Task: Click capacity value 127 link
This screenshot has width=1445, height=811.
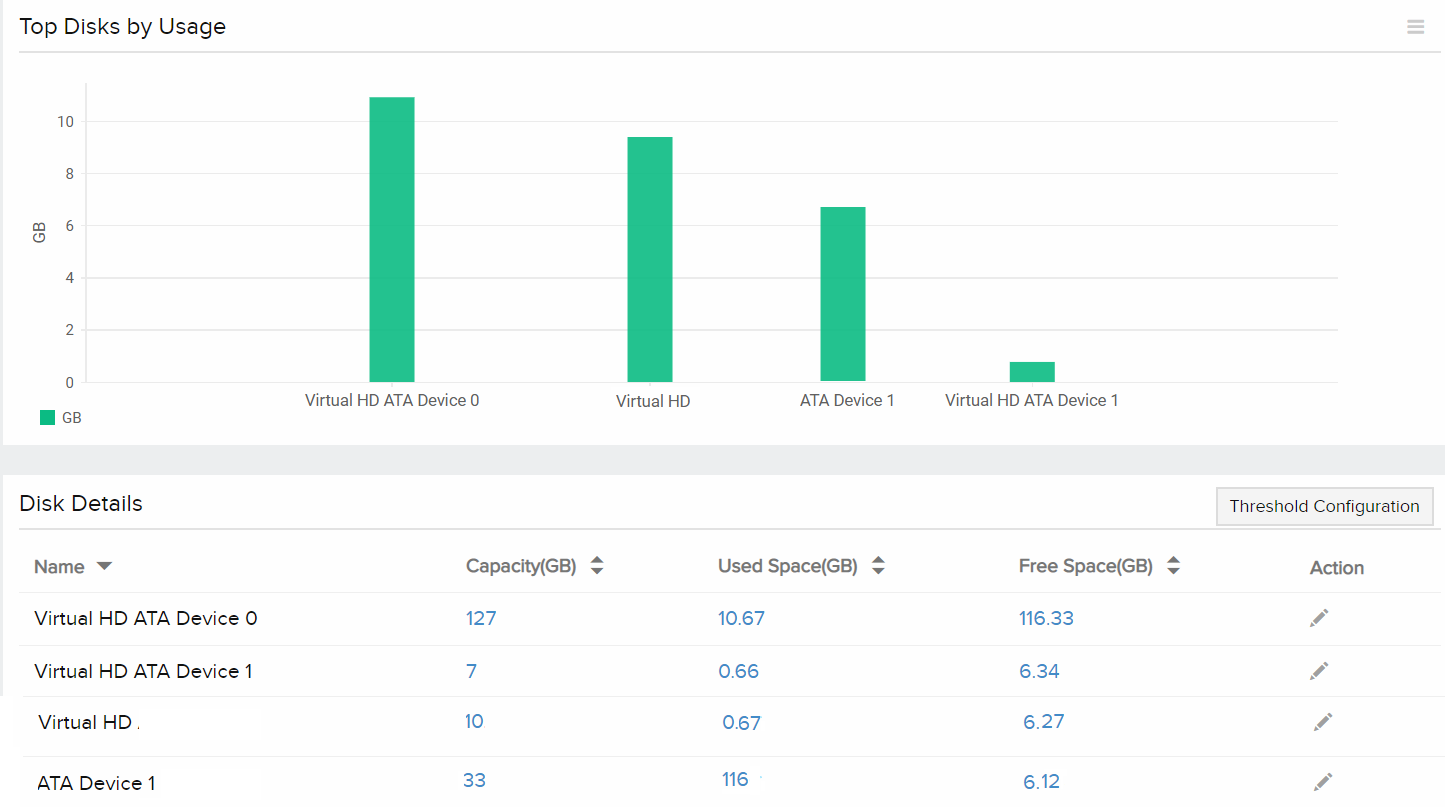Action: [x=481, y=618]
